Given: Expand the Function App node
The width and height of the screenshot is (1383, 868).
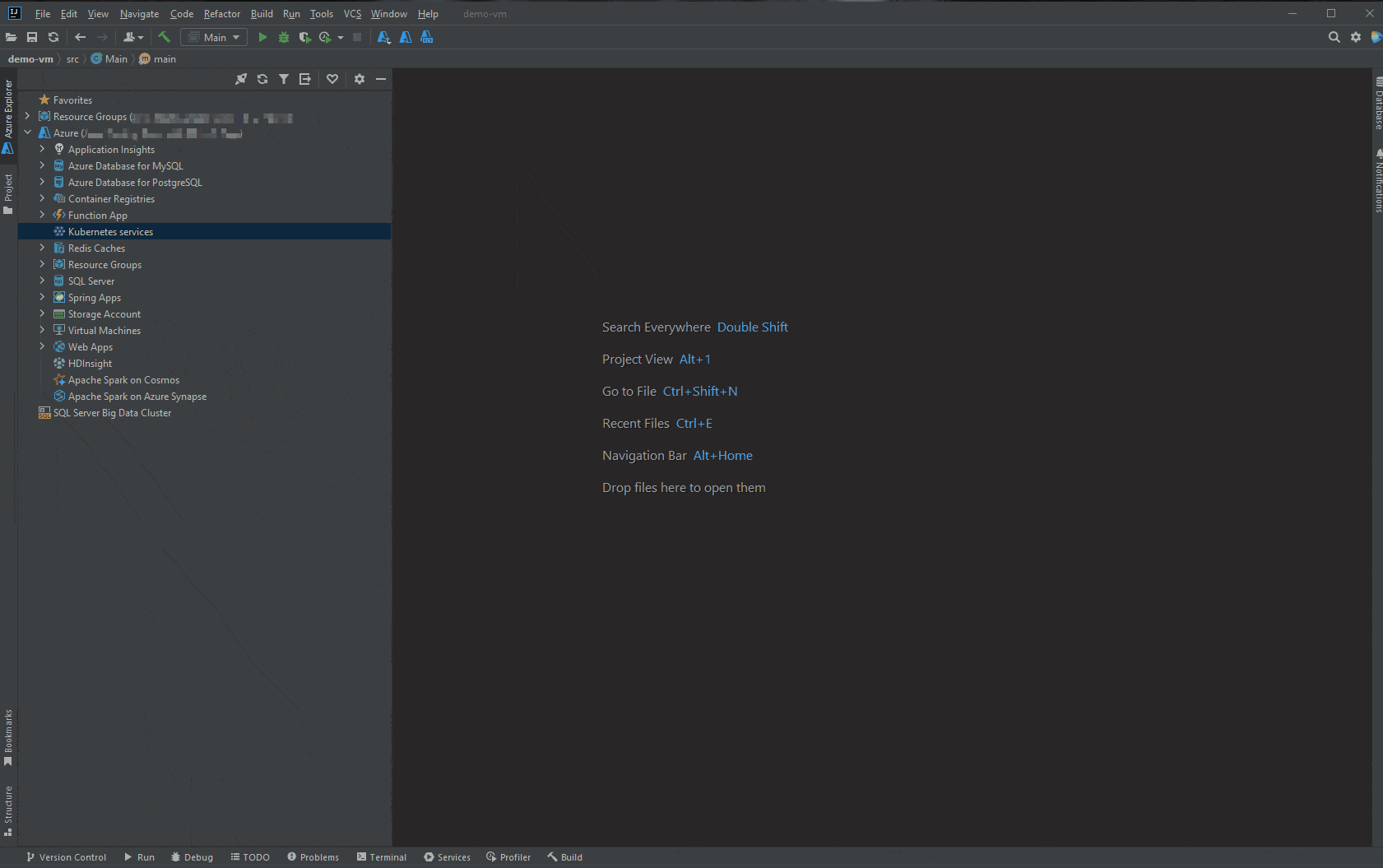Looking at the screenshot, I should (43, 215).
